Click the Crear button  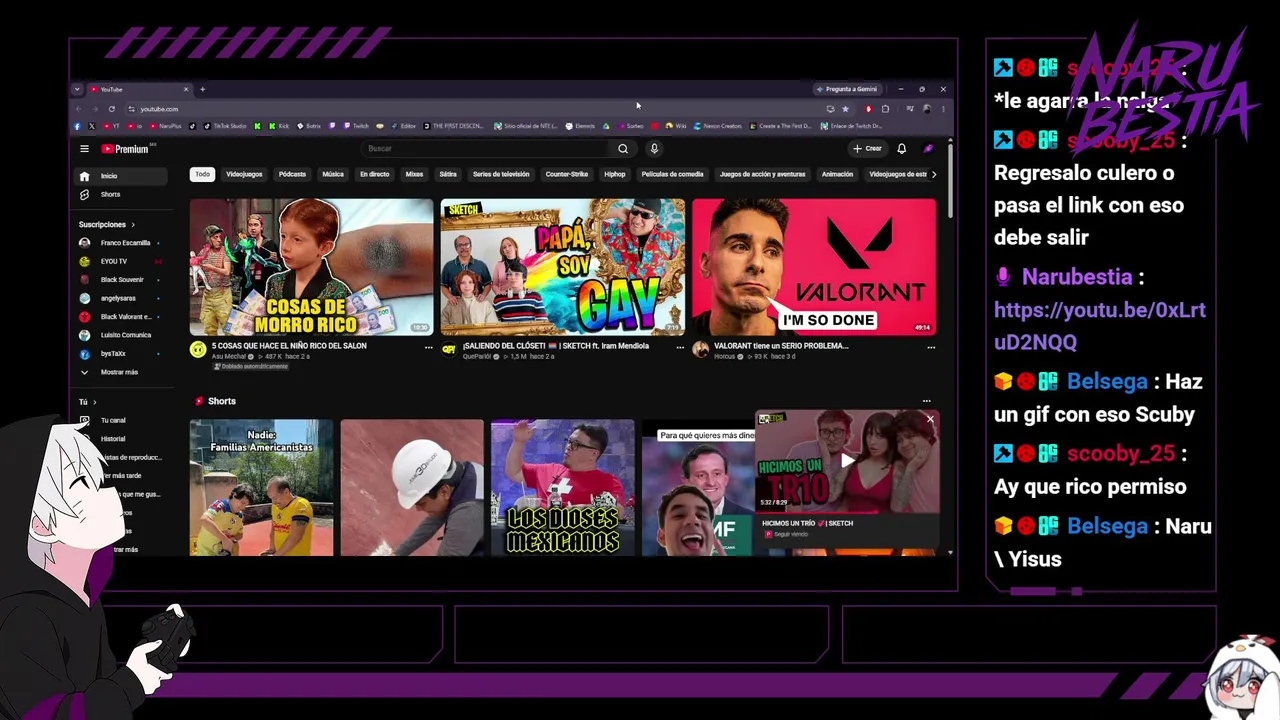pos(867,149)
